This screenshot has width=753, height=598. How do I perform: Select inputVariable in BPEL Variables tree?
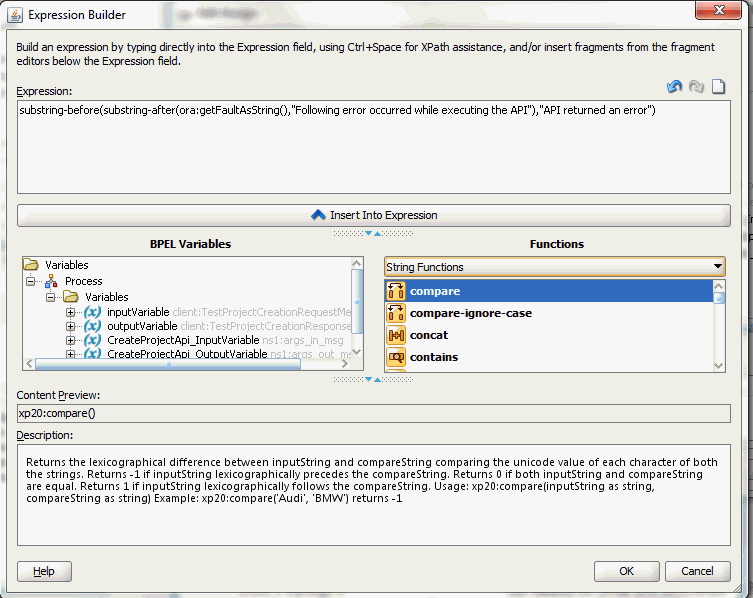point(138,312)
